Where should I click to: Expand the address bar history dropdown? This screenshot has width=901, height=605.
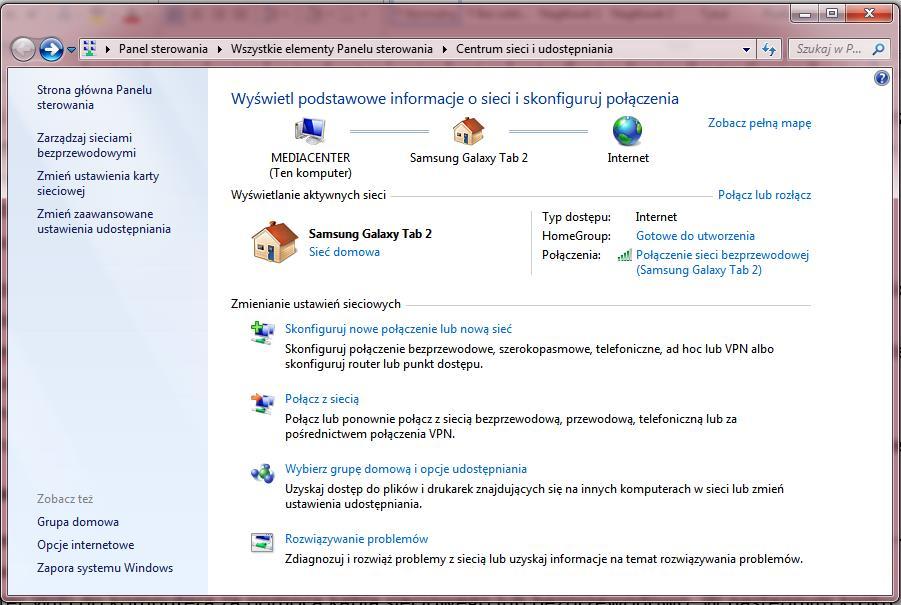coord(746,49)
